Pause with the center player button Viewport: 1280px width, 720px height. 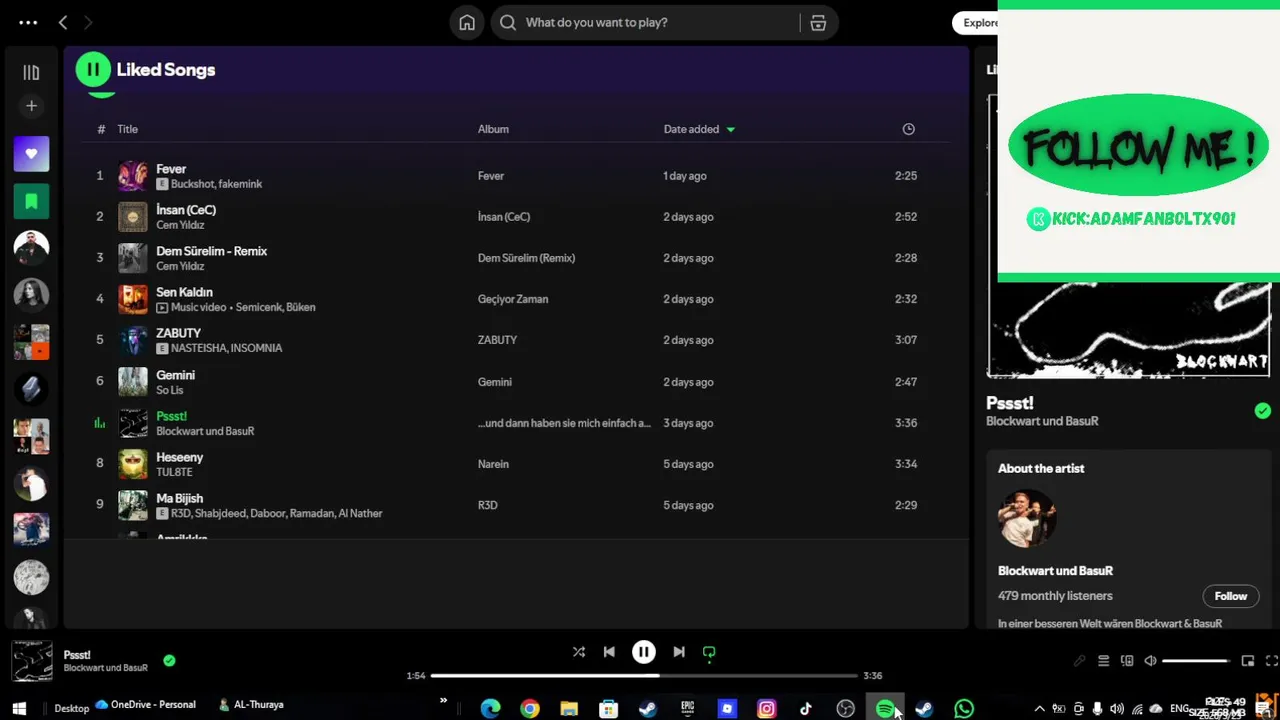[x=644, y=652]
